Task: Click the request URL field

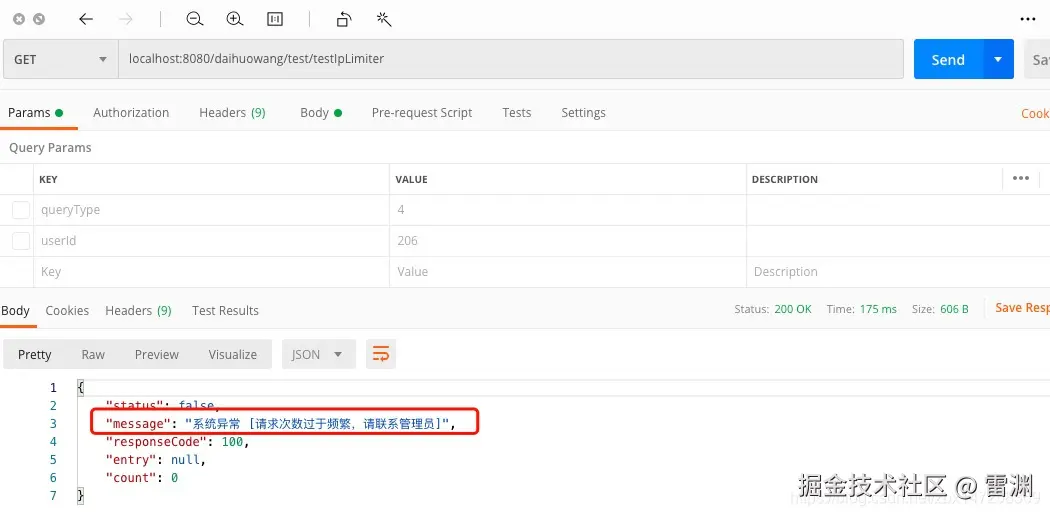Action: point(511,60)
